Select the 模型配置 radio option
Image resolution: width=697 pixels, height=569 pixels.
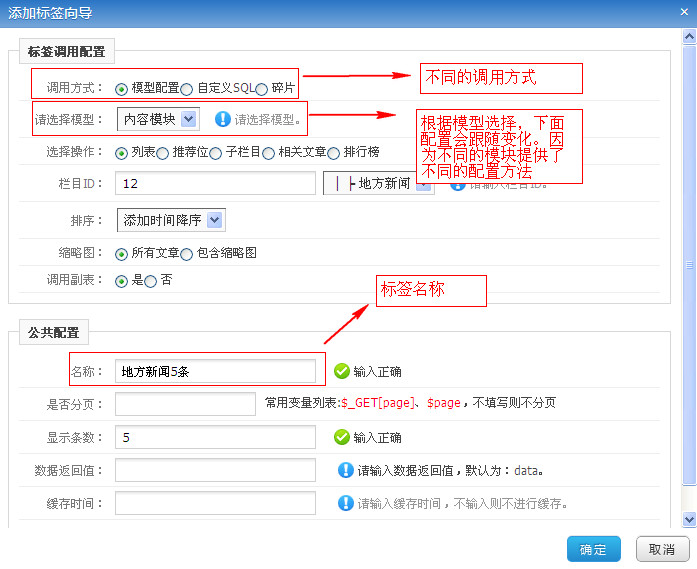click(122, 89)
